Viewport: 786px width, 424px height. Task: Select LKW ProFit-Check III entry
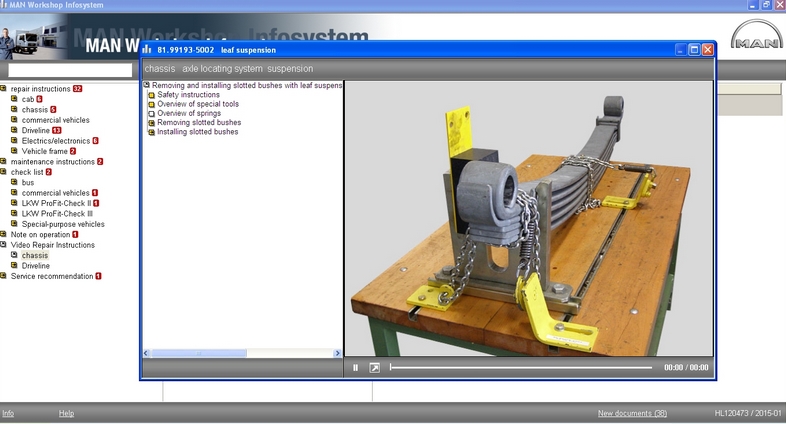[x=57, y=214]
